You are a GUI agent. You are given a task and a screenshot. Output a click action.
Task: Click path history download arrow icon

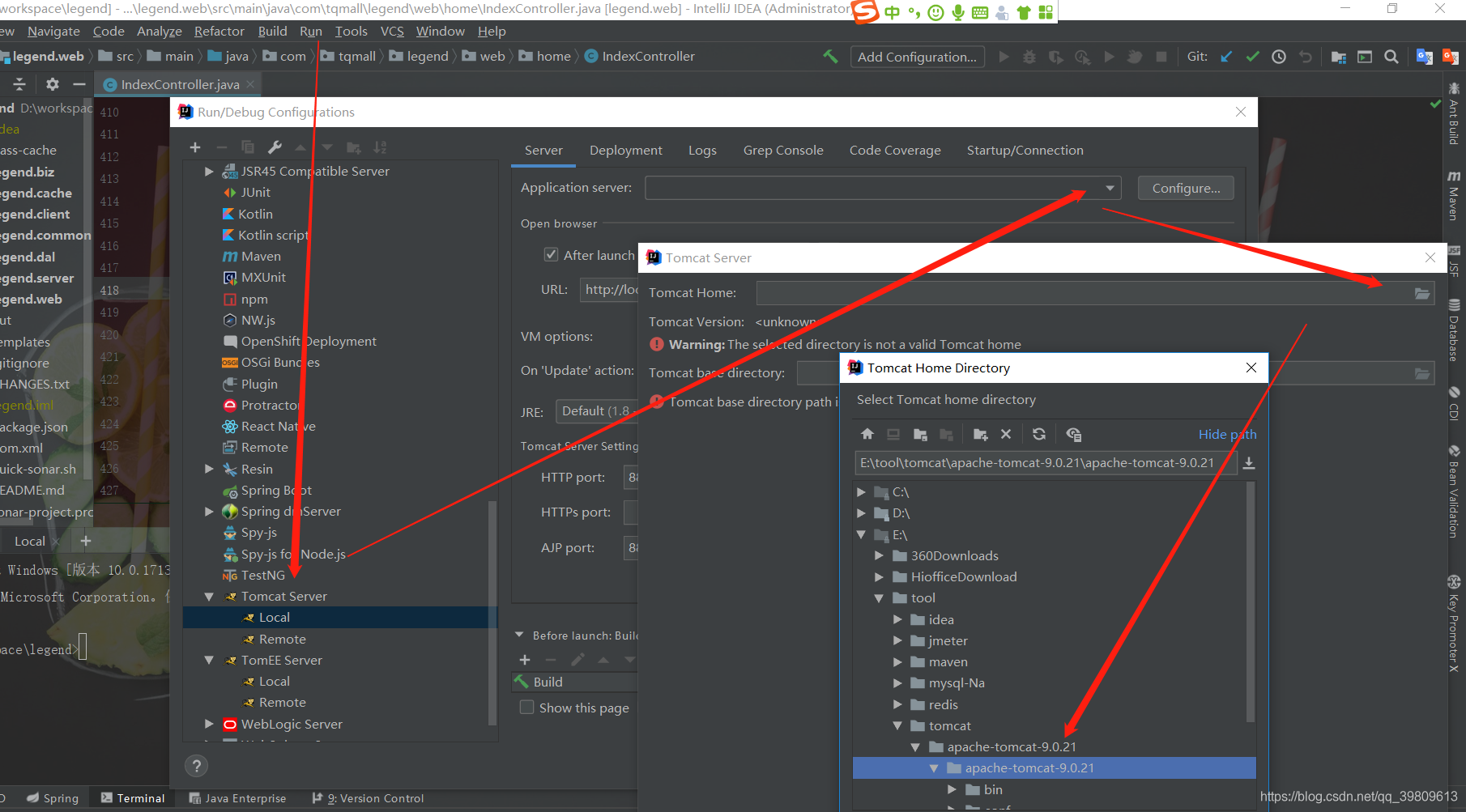pos(1249,463)
